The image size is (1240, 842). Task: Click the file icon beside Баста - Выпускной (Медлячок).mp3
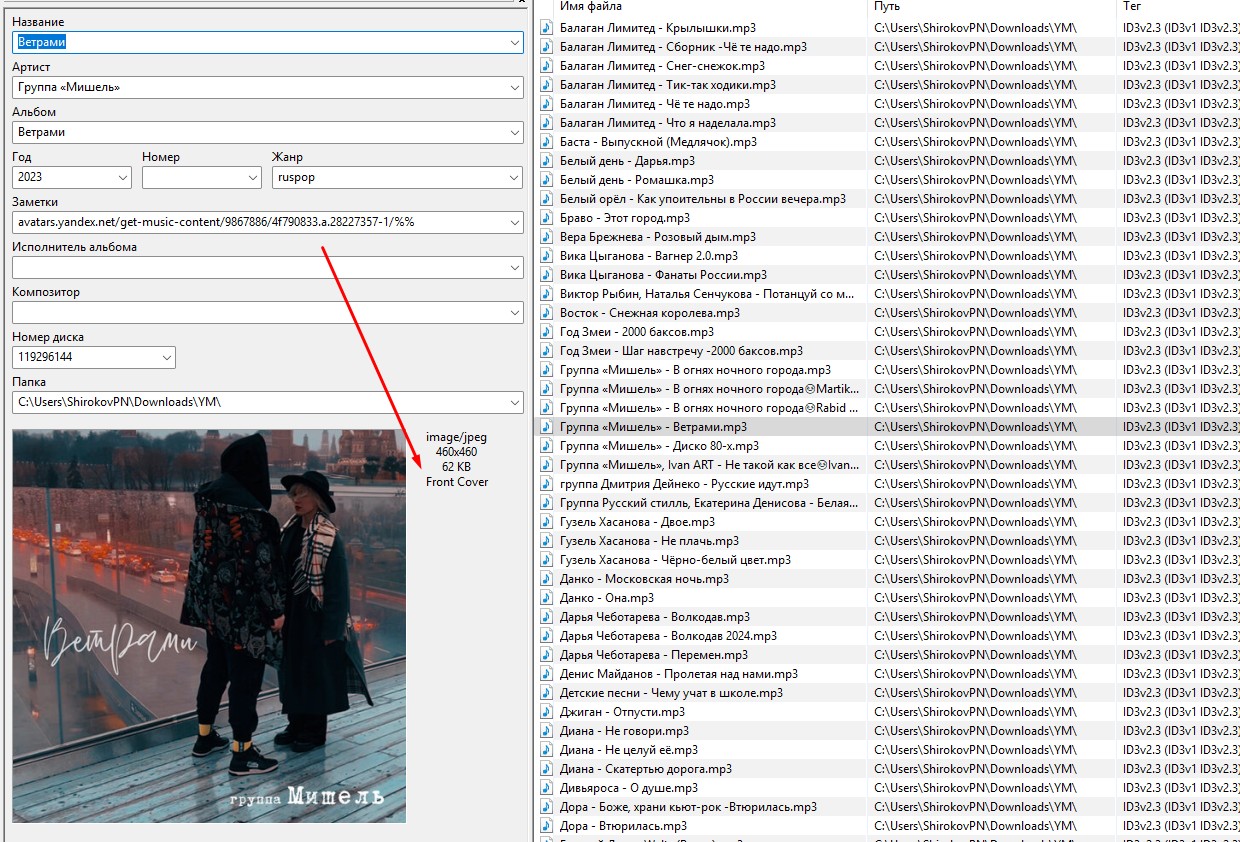point(546,142)
